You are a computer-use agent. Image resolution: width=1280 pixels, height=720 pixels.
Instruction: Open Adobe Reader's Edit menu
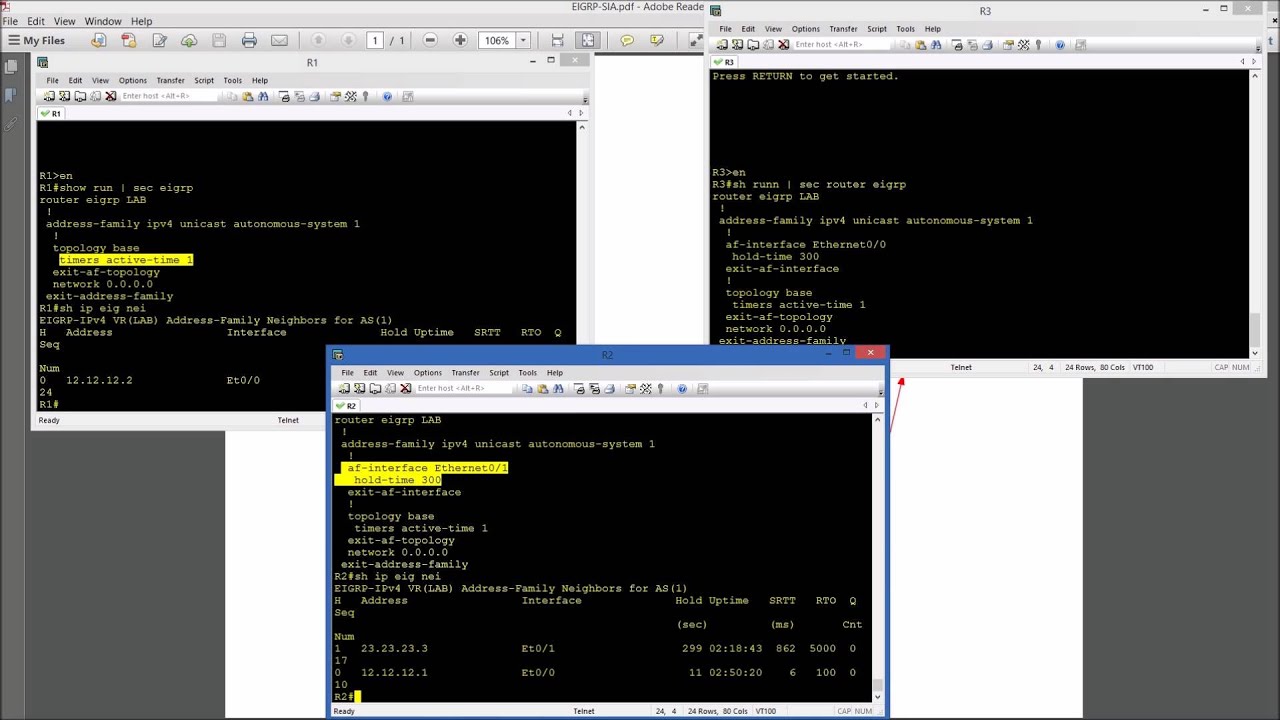tap(36, 21)
